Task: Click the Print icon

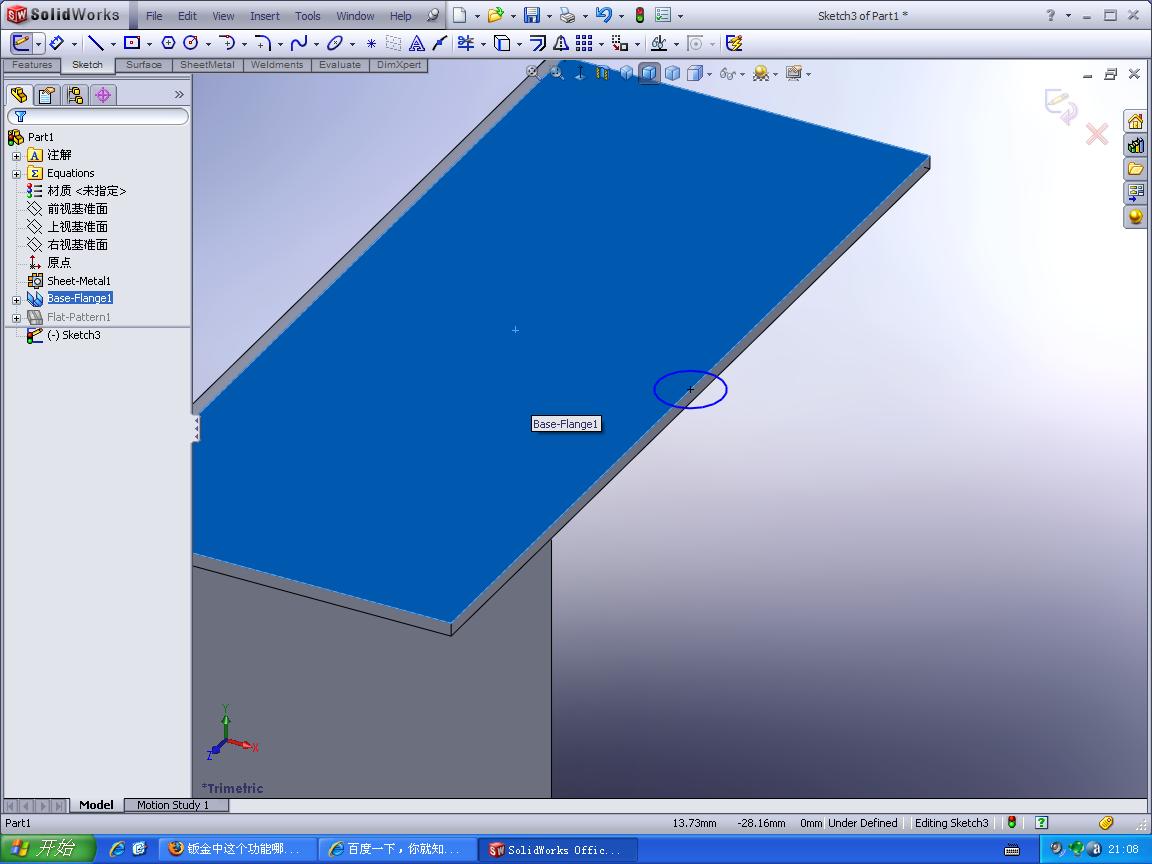Action: coord(567,15)
